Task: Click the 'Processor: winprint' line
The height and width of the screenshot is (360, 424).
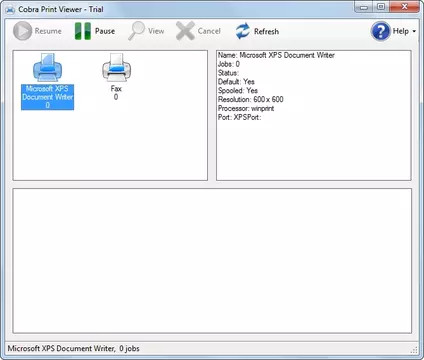Action: (x=246, y=108)
